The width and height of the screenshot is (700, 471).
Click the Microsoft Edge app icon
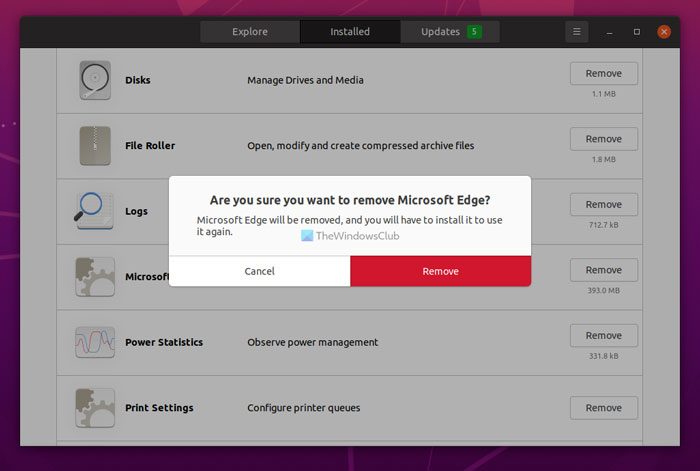(x=95, y=276)
